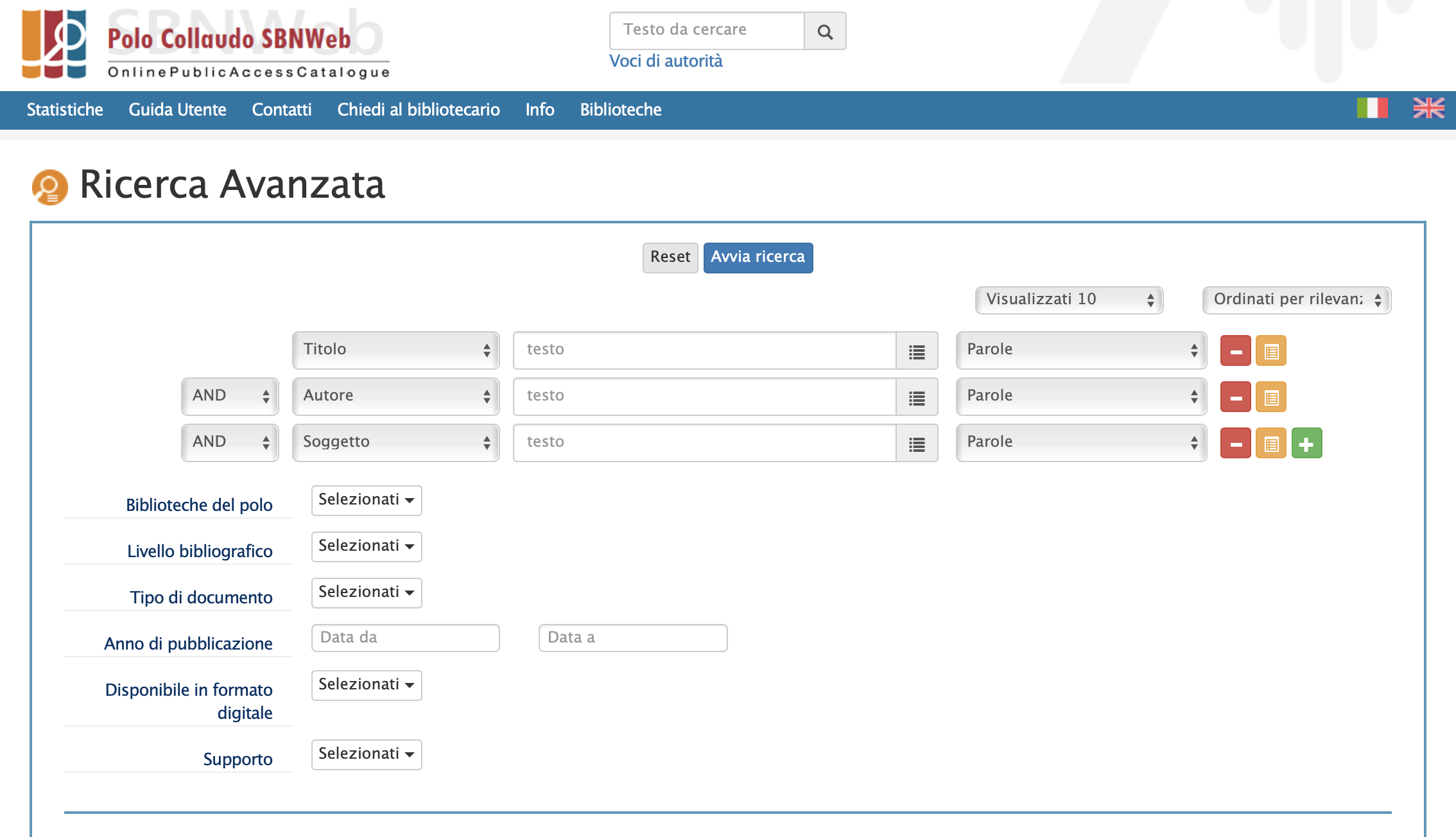Open the Statistiche menu item
The height and width of the screenshot is (837, 1456).
(65, 110)
